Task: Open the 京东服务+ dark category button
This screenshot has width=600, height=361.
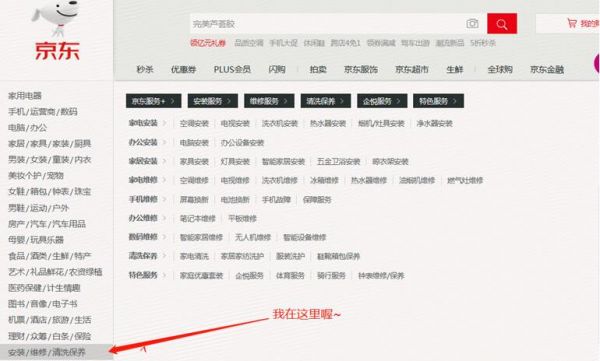Action: pos(153,101)
